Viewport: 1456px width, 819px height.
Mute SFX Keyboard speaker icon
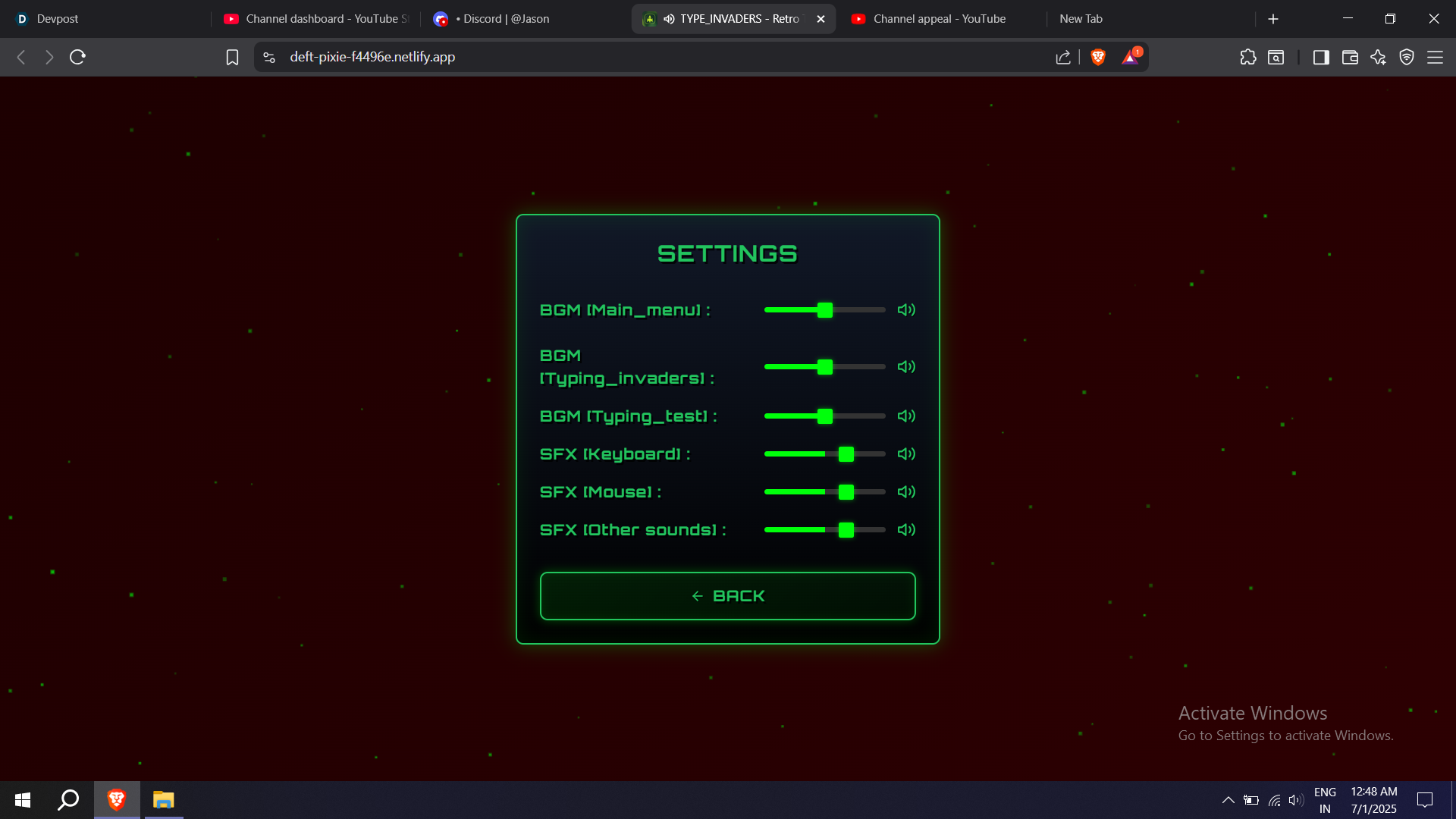906,454
